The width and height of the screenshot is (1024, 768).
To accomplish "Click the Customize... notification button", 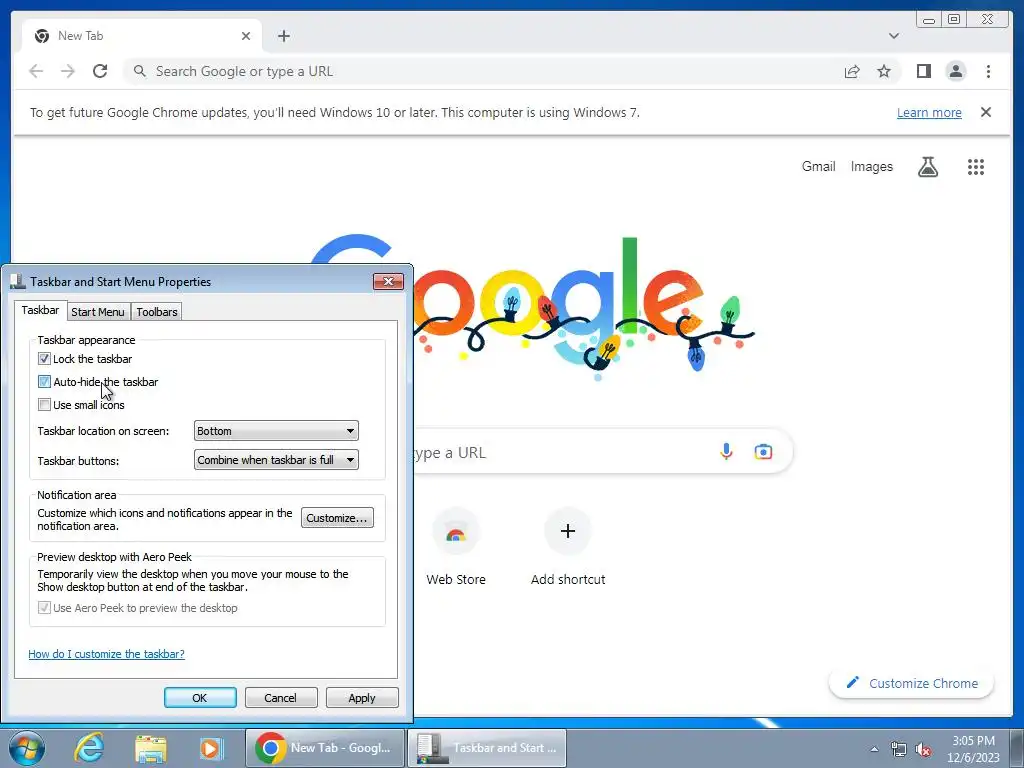I will 337,518.
